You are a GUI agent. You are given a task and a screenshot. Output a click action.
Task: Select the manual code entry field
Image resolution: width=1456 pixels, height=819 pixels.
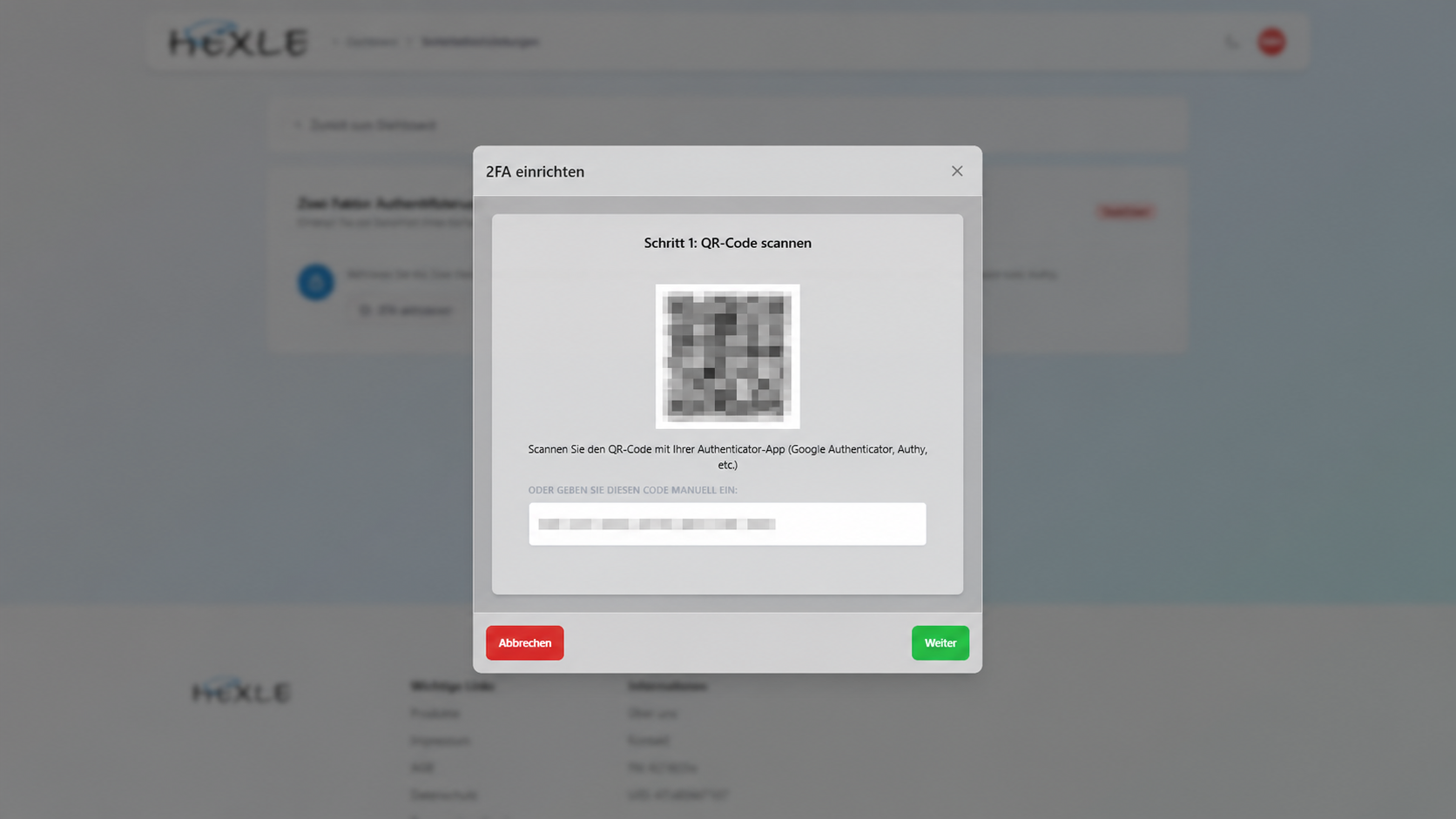(727, 524)
